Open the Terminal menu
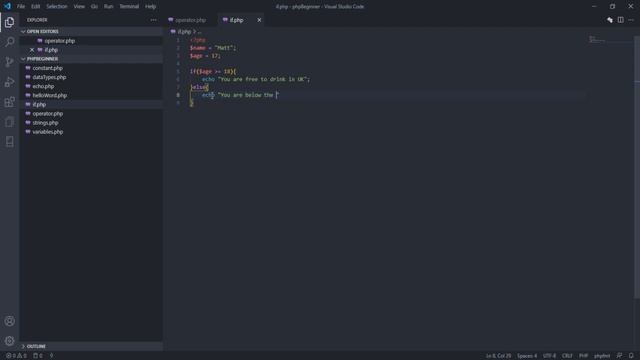This screenshot has height=360, width=640. pyautogui.click(x=129, y=7)
